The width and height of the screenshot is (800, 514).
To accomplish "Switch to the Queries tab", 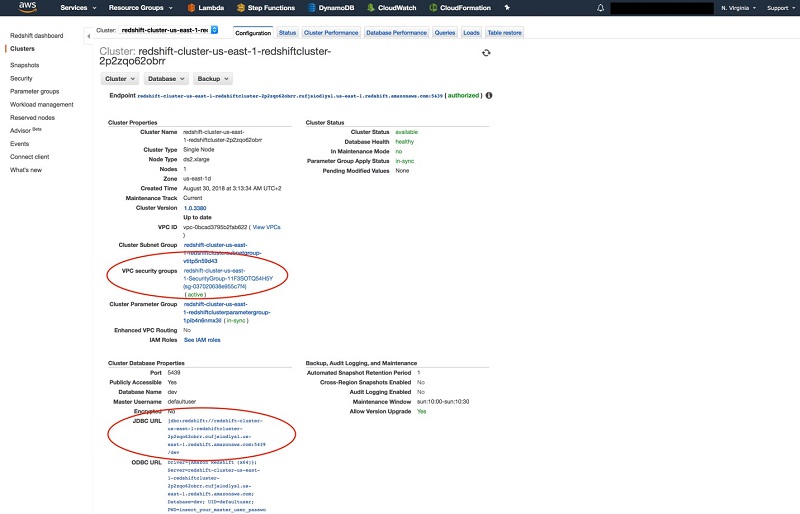I will coord(445,33).
